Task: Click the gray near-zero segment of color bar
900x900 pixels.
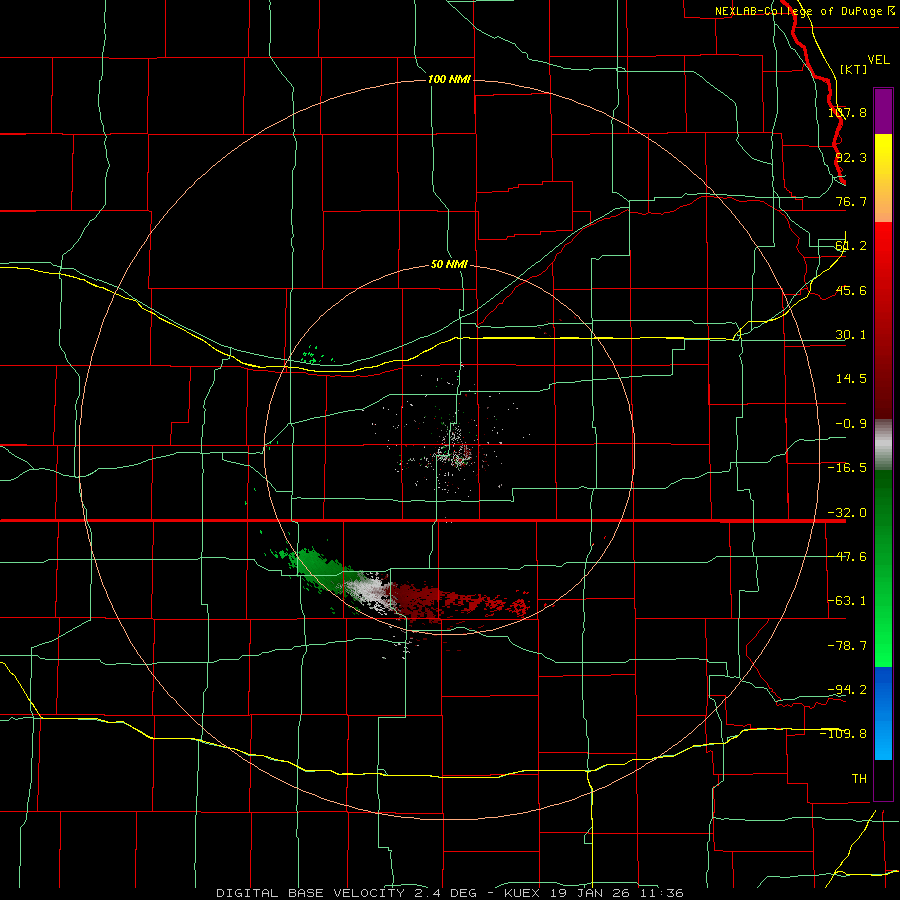Action: (x=883, y=445)
